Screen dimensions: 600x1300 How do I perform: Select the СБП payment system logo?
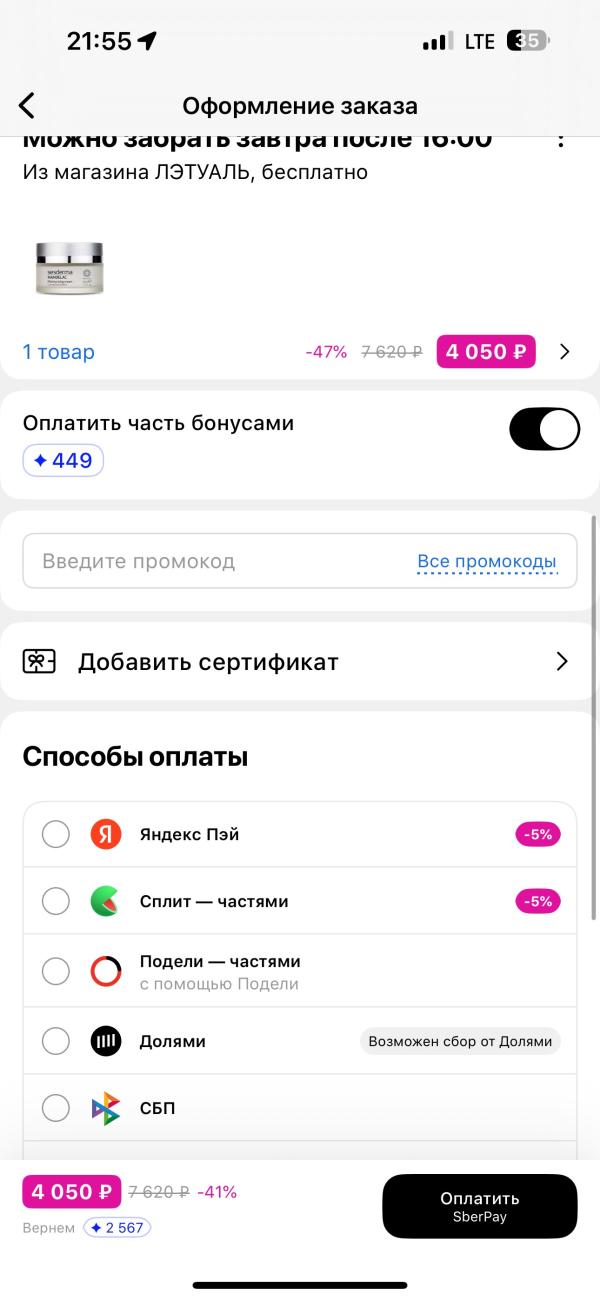[108, 1108]
